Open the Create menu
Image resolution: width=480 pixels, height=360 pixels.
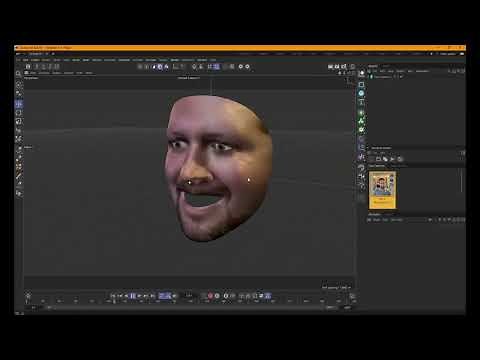tap(35, 60)
